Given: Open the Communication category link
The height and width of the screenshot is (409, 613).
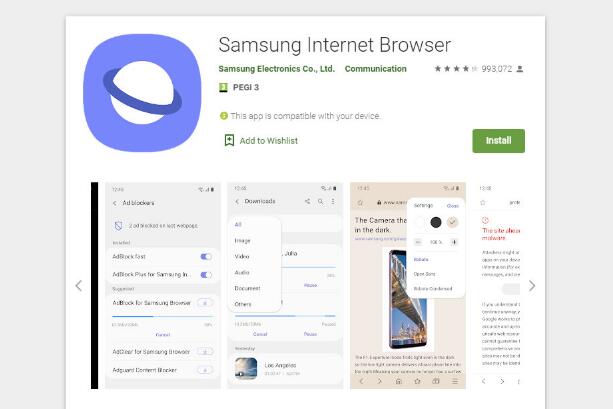Looking at the screenshot, I should pyautogui.click(x=376, y=69).
